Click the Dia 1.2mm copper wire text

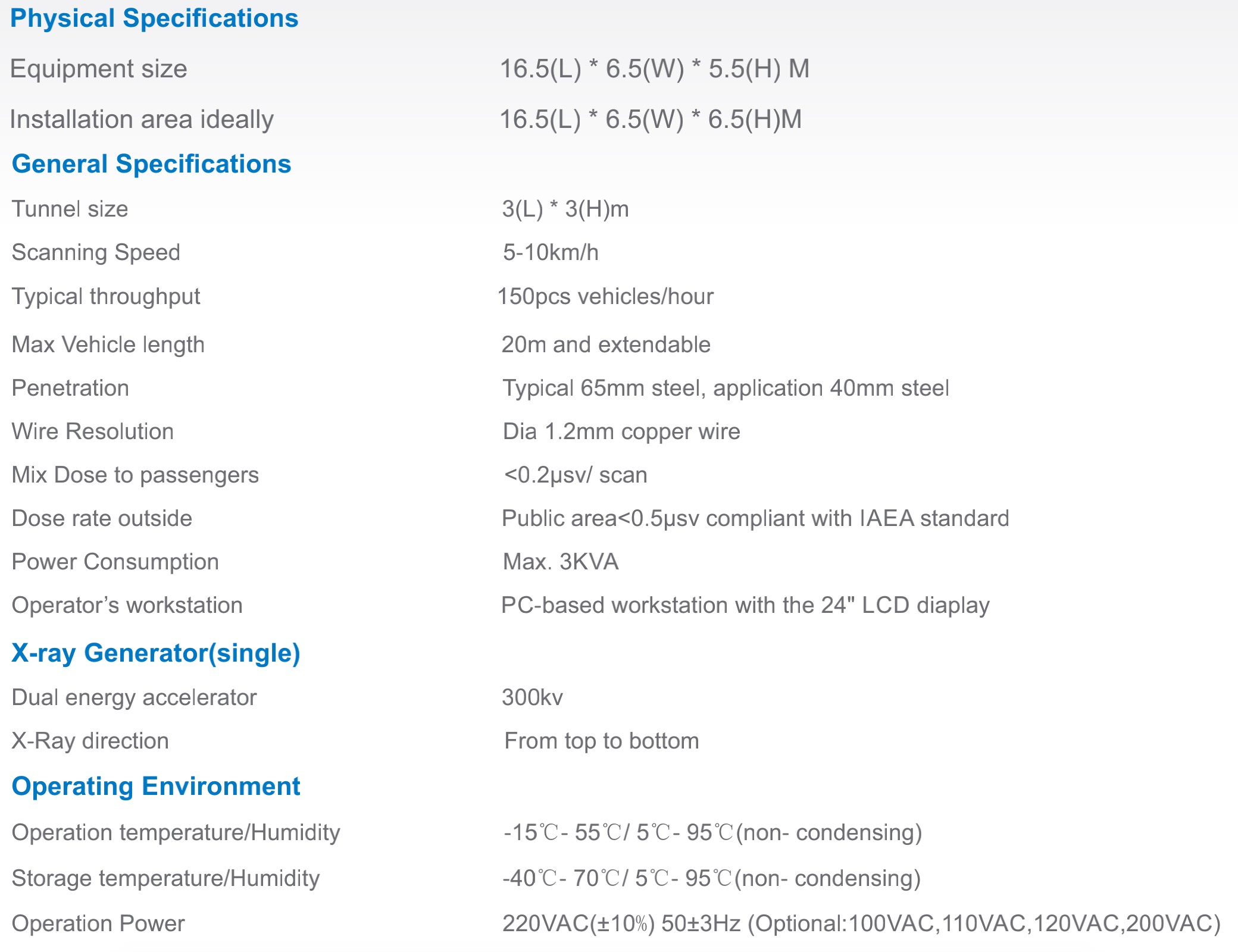(621, 431)
